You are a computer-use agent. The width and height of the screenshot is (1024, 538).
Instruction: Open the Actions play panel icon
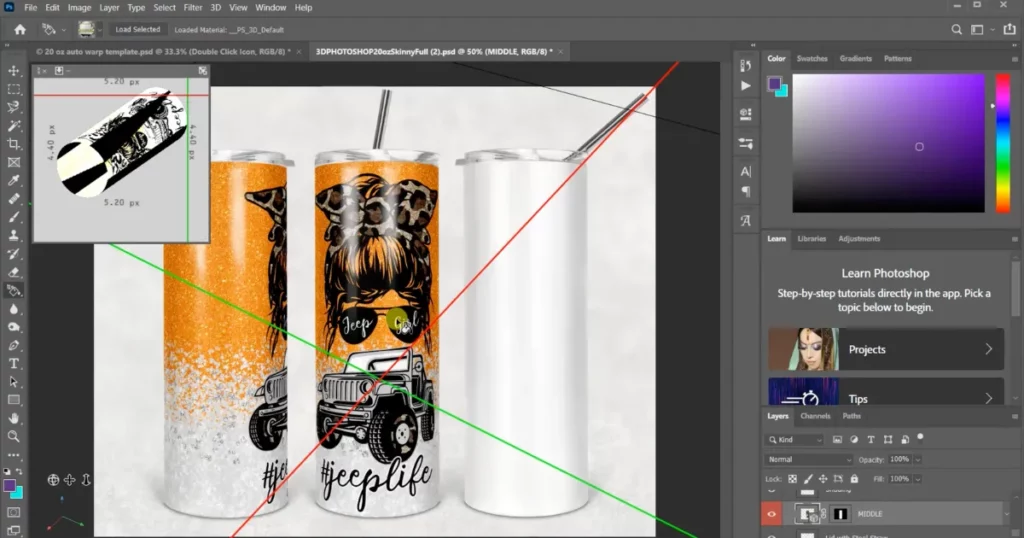click(x=746, y=86)
